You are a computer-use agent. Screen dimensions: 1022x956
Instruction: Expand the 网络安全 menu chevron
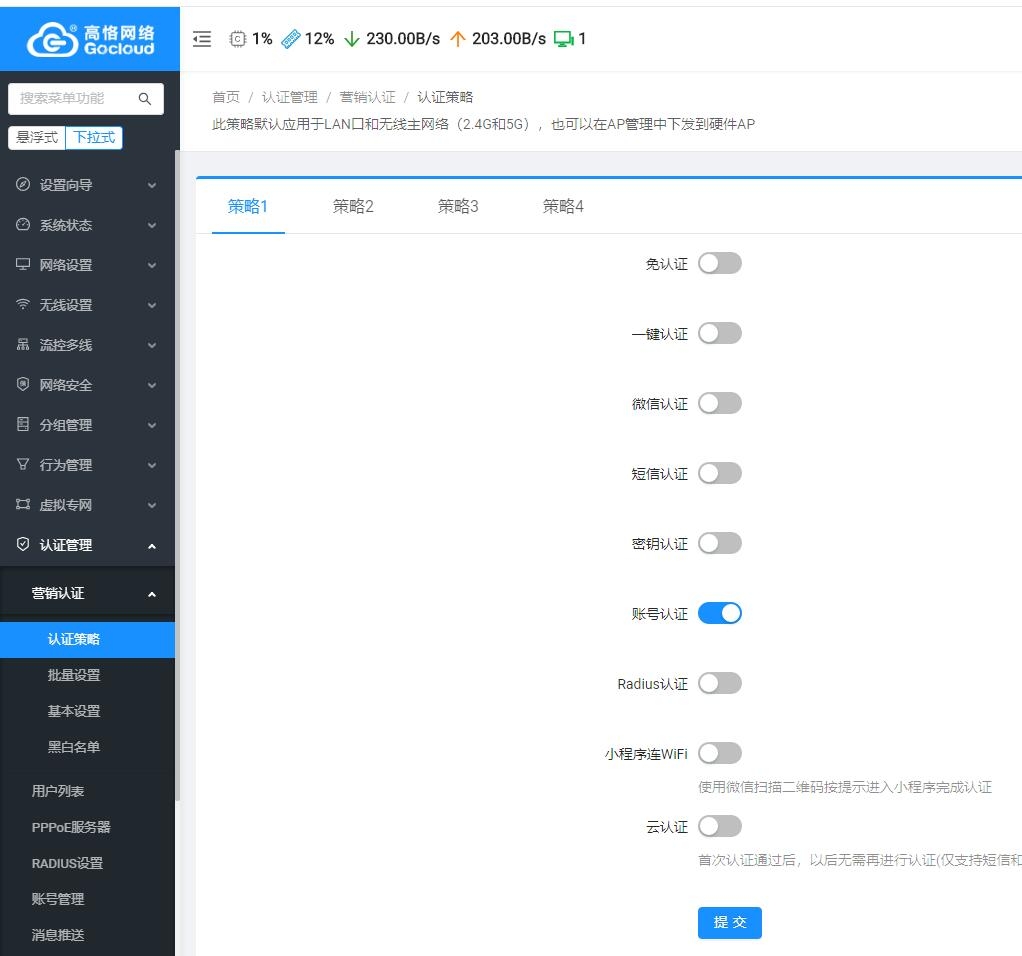click(152, 386)
